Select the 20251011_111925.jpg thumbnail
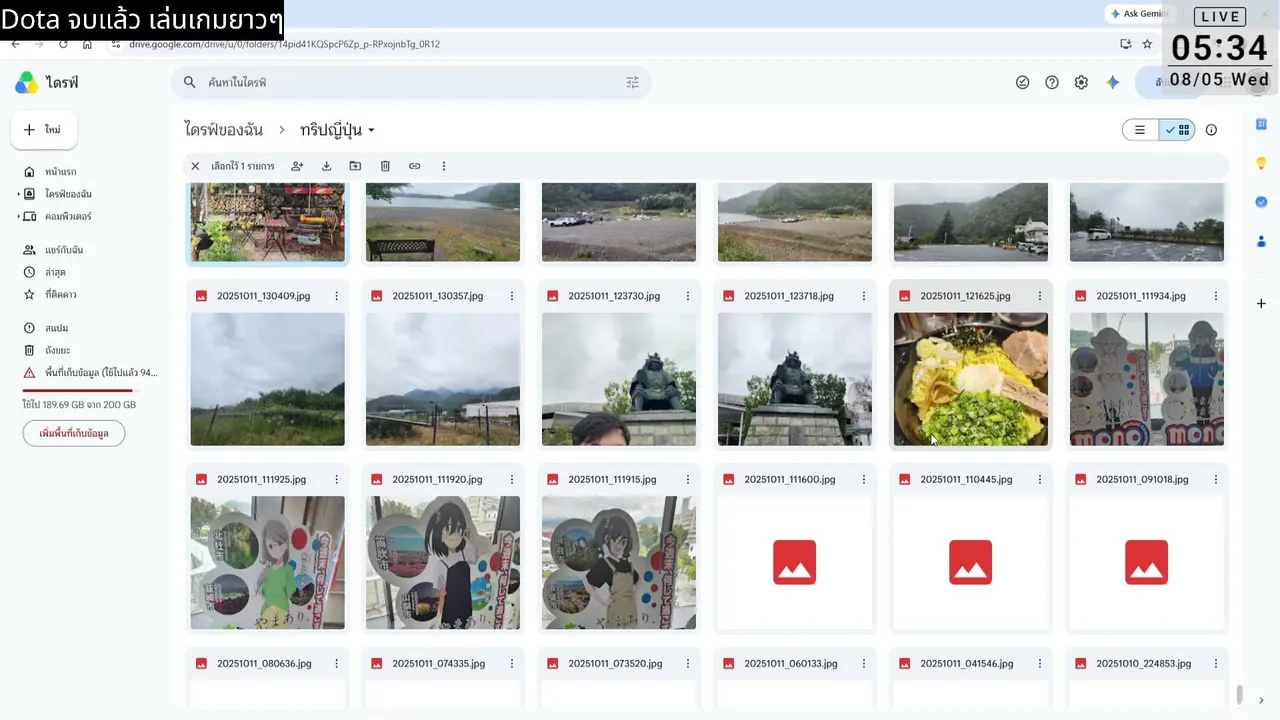 click(x=267, y=563)
